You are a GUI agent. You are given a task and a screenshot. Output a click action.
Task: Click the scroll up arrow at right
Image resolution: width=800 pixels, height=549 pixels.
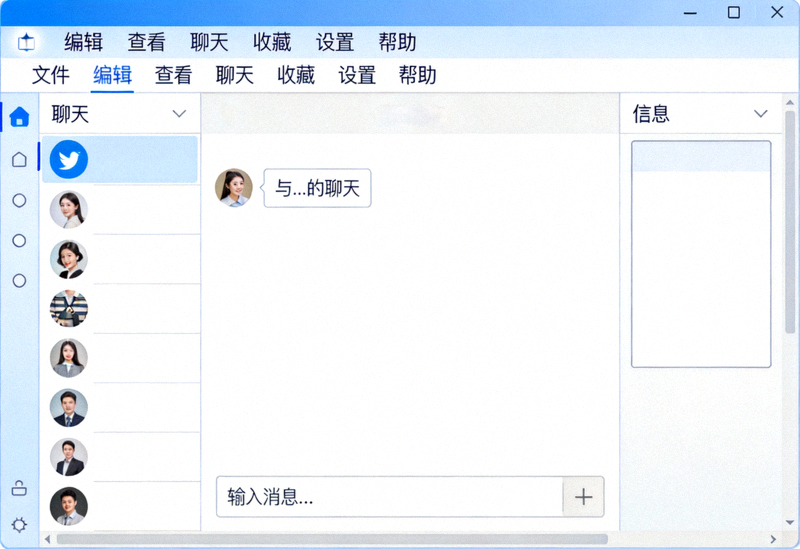pyautogui.click(x=790, y=102)
